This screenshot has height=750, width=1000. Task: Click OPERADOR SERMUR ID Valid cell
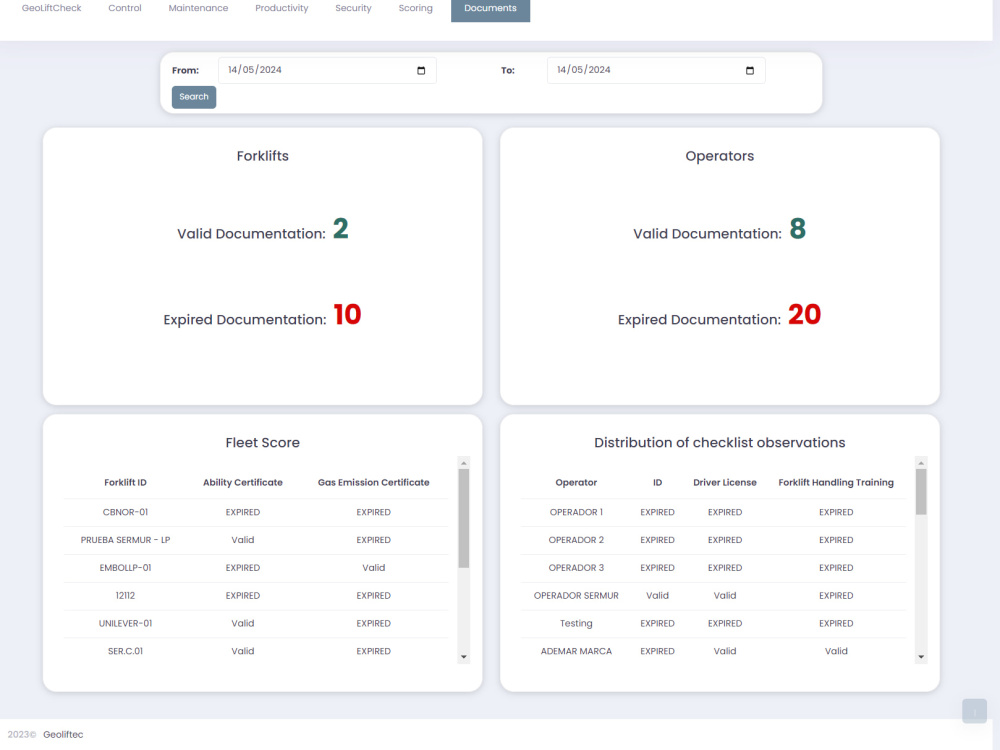coord(658,596)
